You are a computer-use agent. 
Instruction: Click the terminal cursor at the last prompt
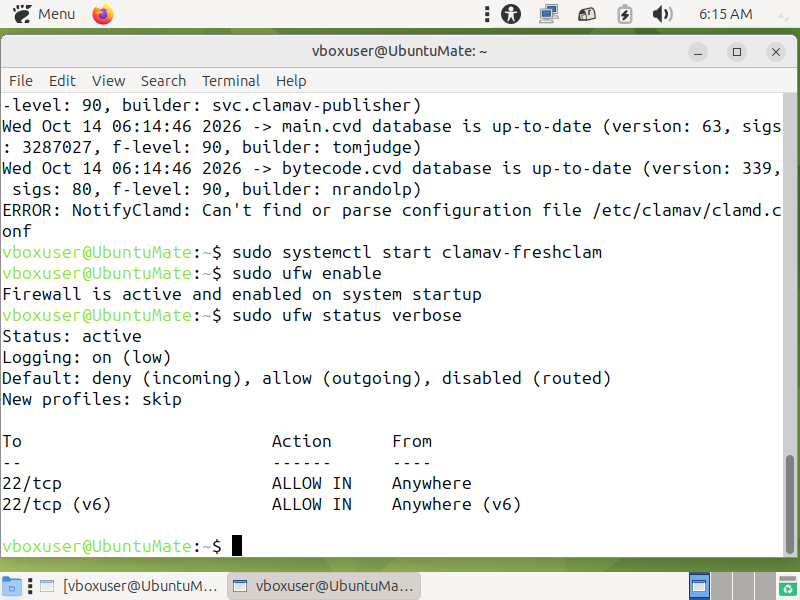coord(237,545)
